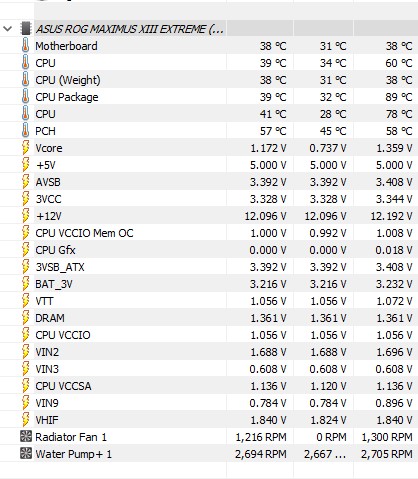Image resolution: width=418 pixels, height=479 pixels.
Task: Select the VHIF voltage label
Action: [x=47, y=420]
